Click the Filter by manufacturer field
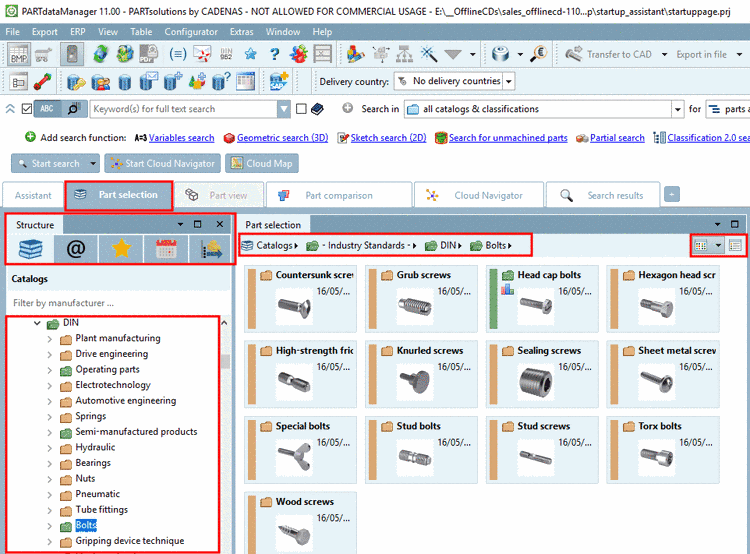 coord(118,303)
